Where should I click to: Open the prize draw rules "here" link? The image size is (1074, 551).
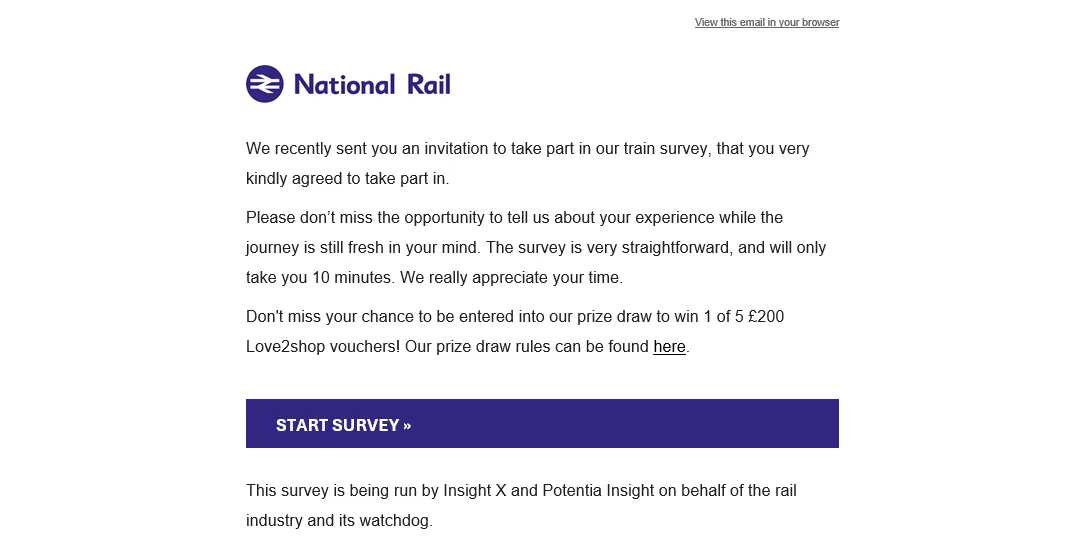(669, 347)
